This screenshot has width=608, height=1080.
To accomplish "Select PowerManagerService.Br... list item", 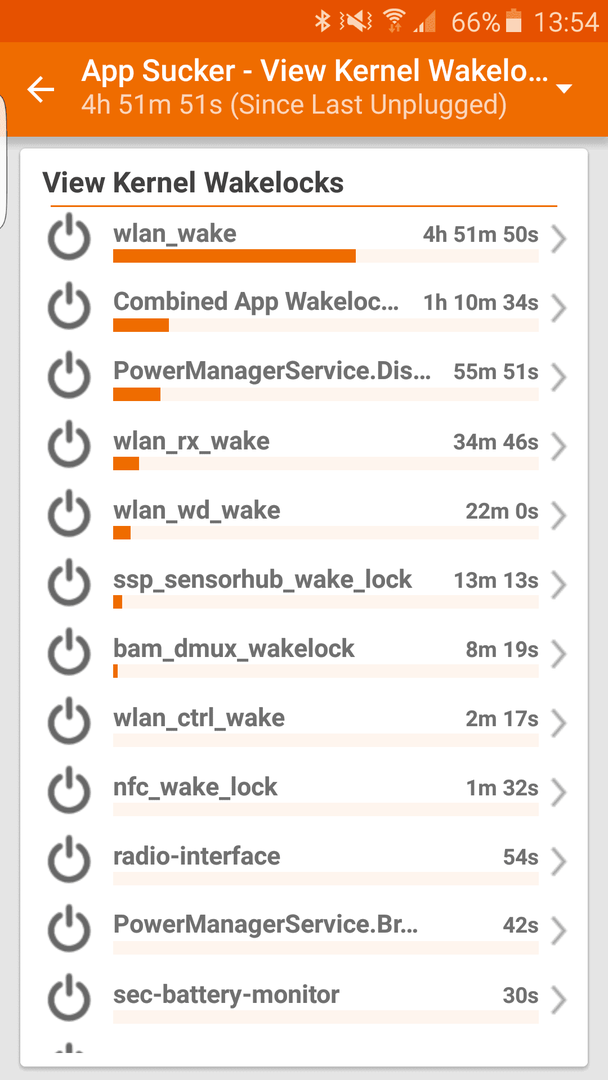I will (304, 930).
